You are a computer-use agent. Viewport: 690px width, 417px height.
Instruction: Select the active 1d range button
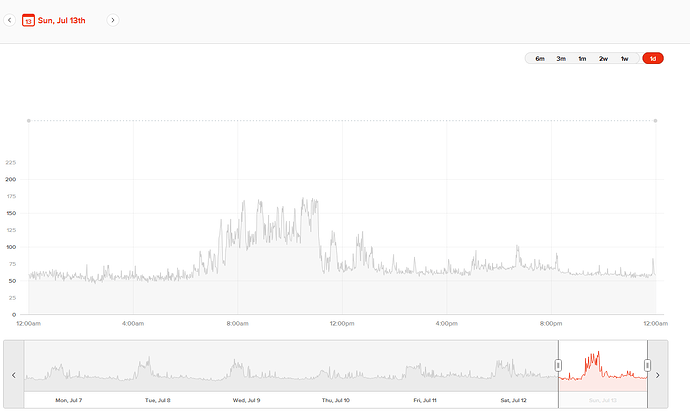point(653,59)
